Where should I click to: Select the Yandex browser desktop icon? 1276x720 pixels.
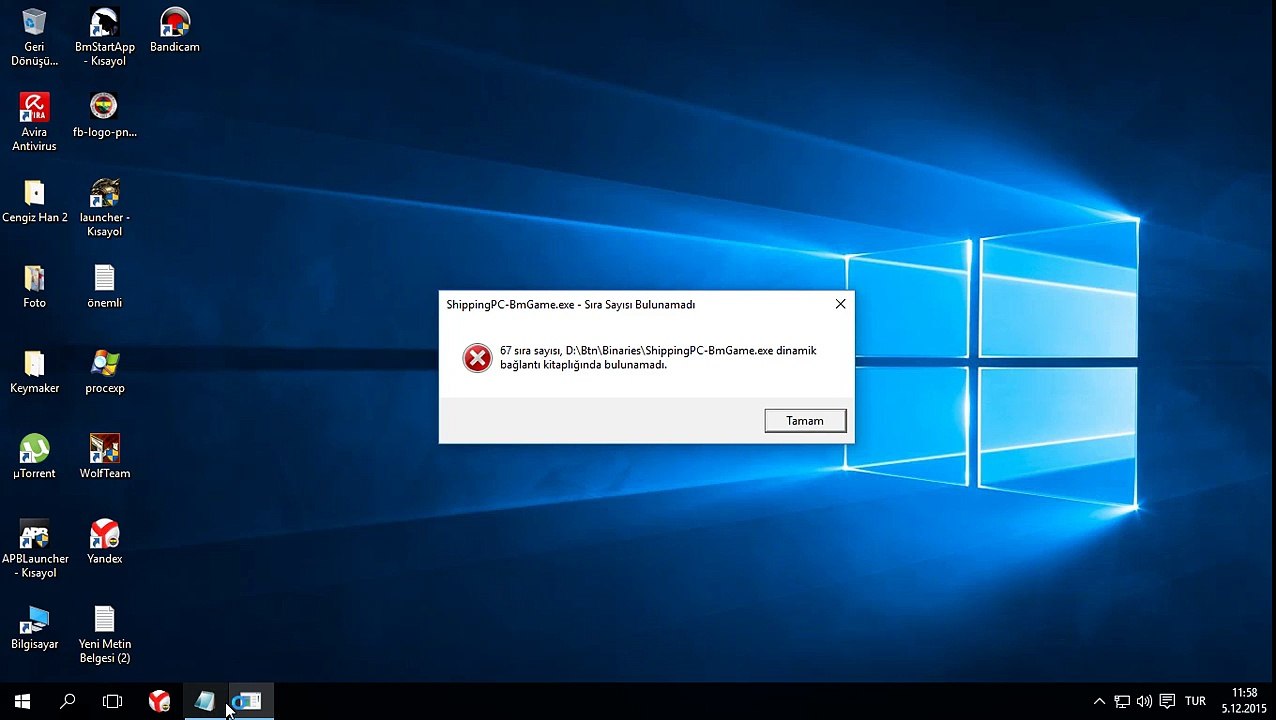(104, 542)
